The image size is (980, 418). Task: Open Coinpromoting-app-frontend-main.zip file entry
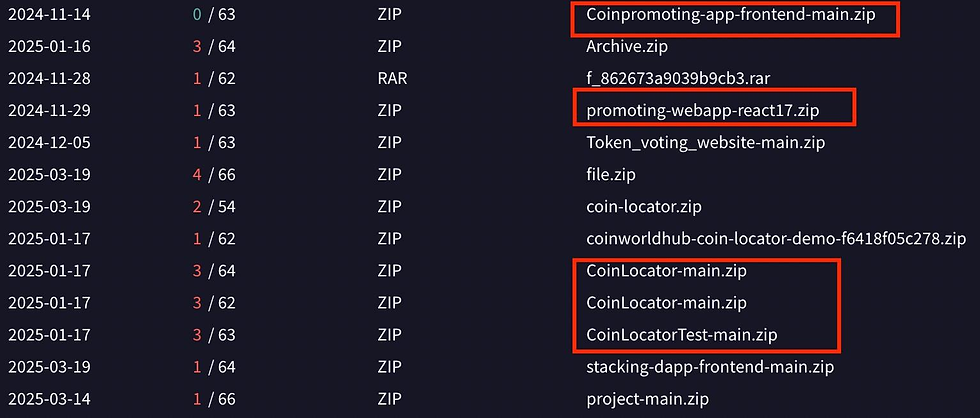tap(731, 15)
